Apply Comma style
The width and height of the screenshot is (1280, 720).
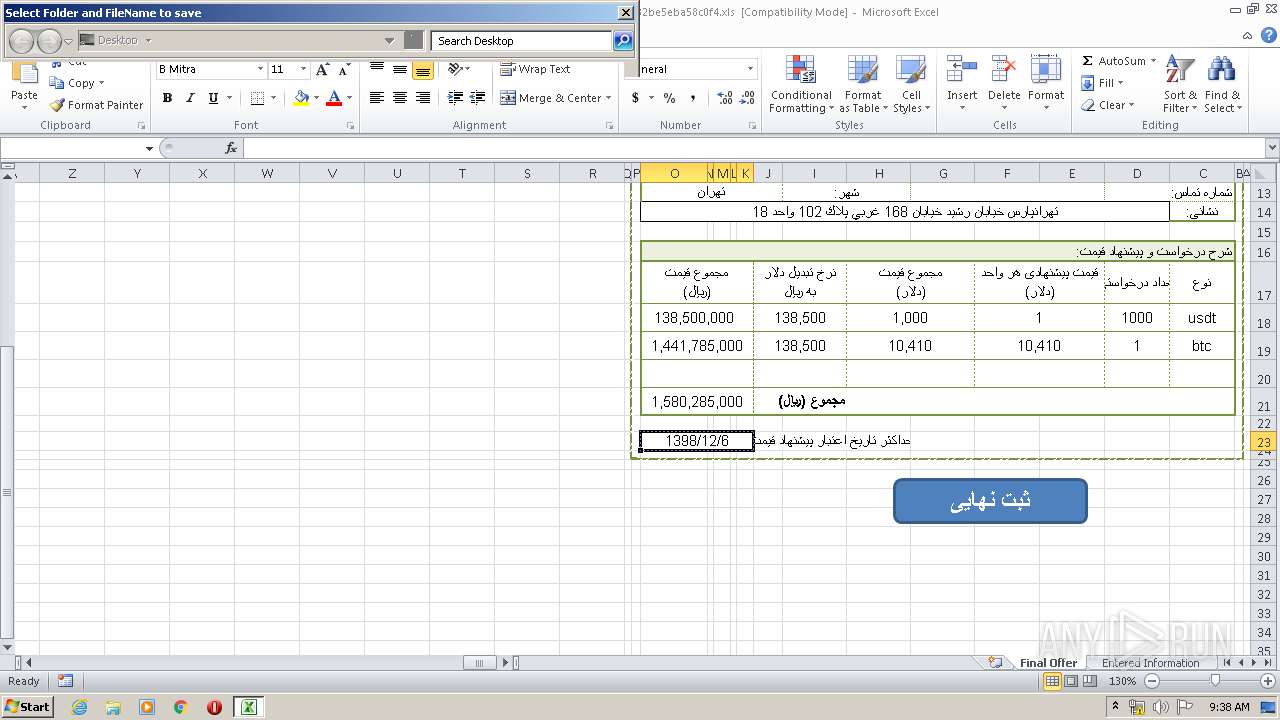(x=693, y=98)
